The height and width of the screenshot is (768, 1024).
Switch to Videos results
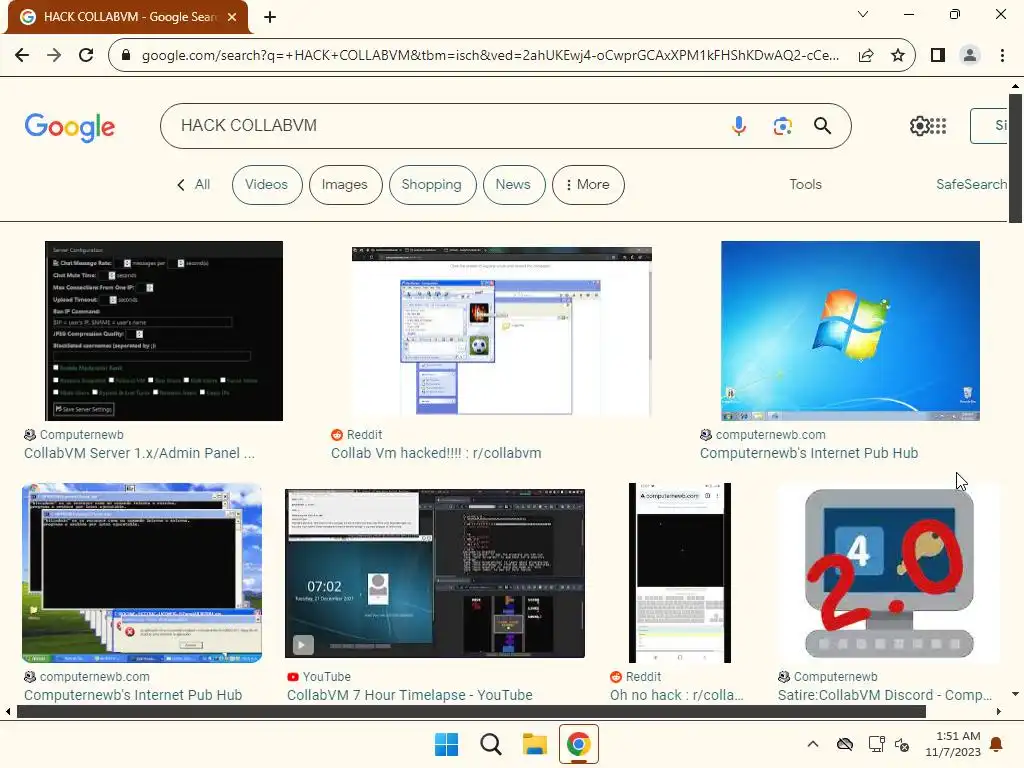click(x=266, y=185)
